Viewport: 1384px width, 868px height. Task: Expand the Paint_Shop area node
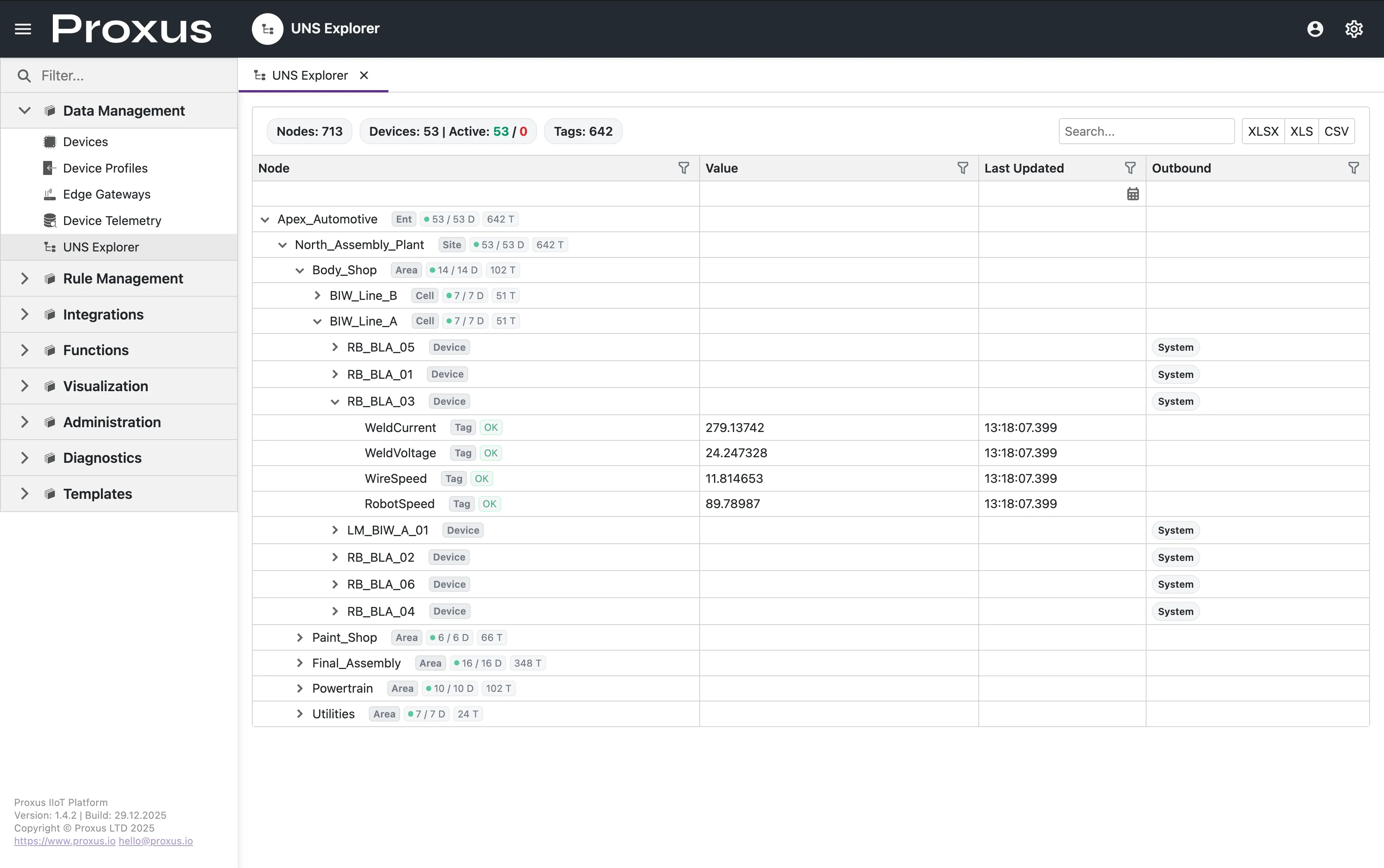(299, 637)
